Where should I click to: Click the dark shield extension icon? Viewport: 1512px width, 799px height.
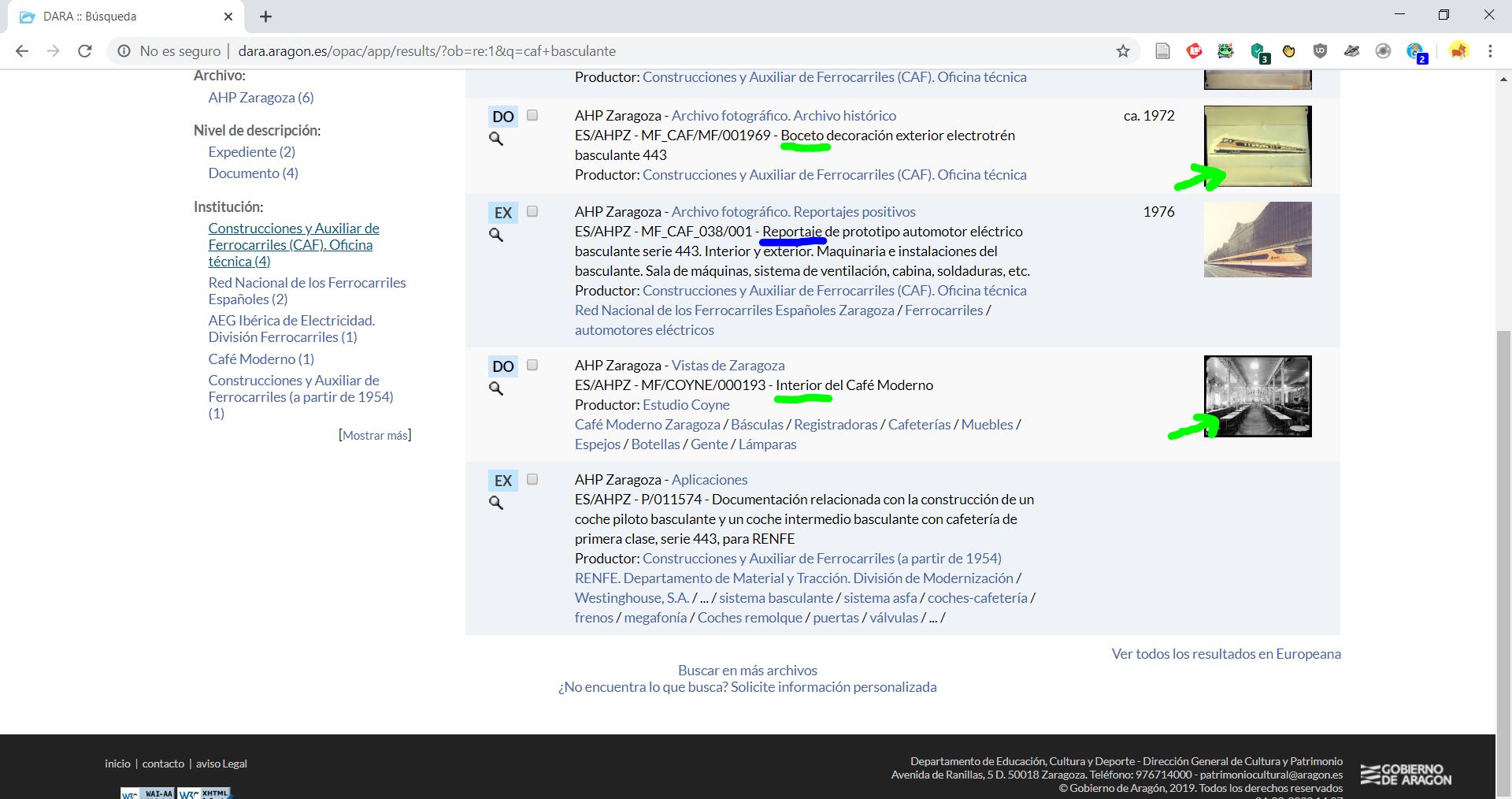tap(1321, 51)
